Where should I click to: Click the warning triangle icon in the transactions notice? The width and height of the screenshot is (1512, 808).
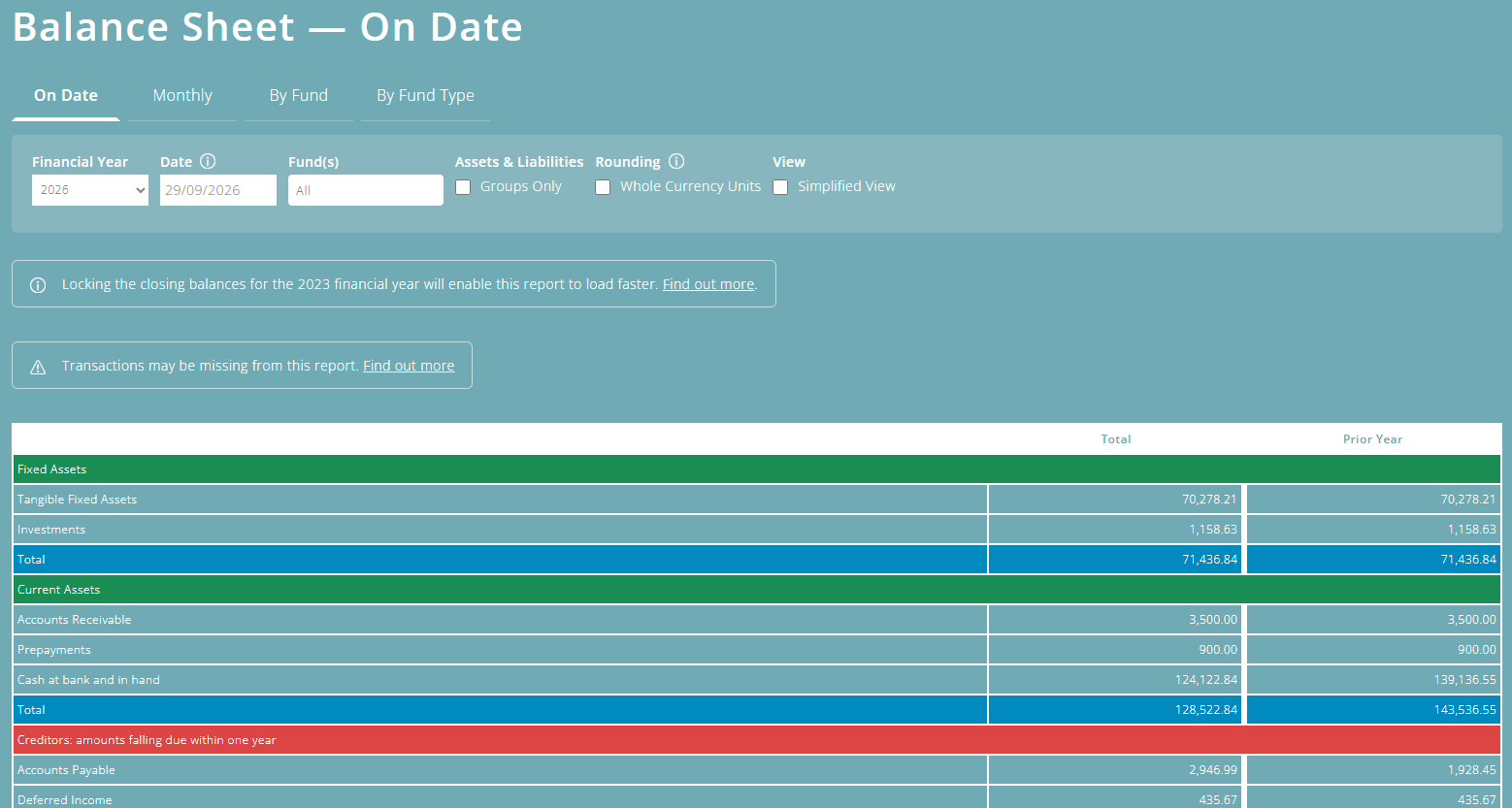(38, 367)
